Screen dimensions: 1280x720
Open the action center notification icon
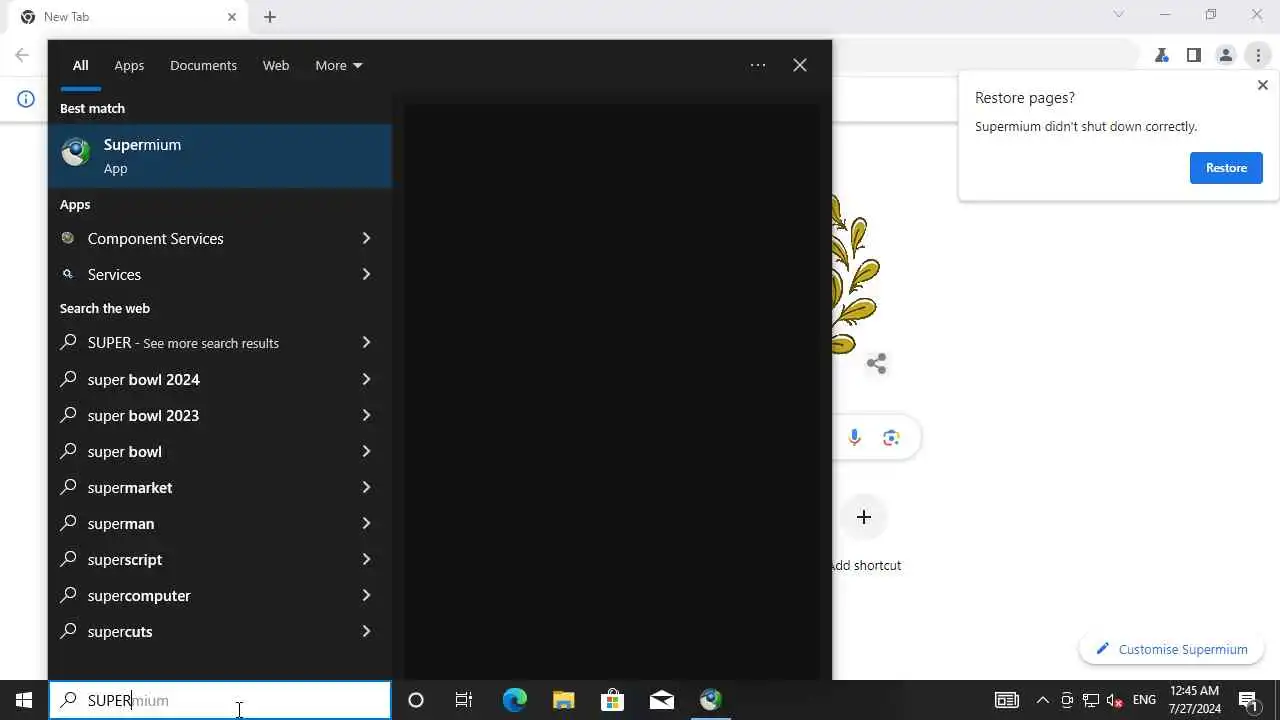1248,700
